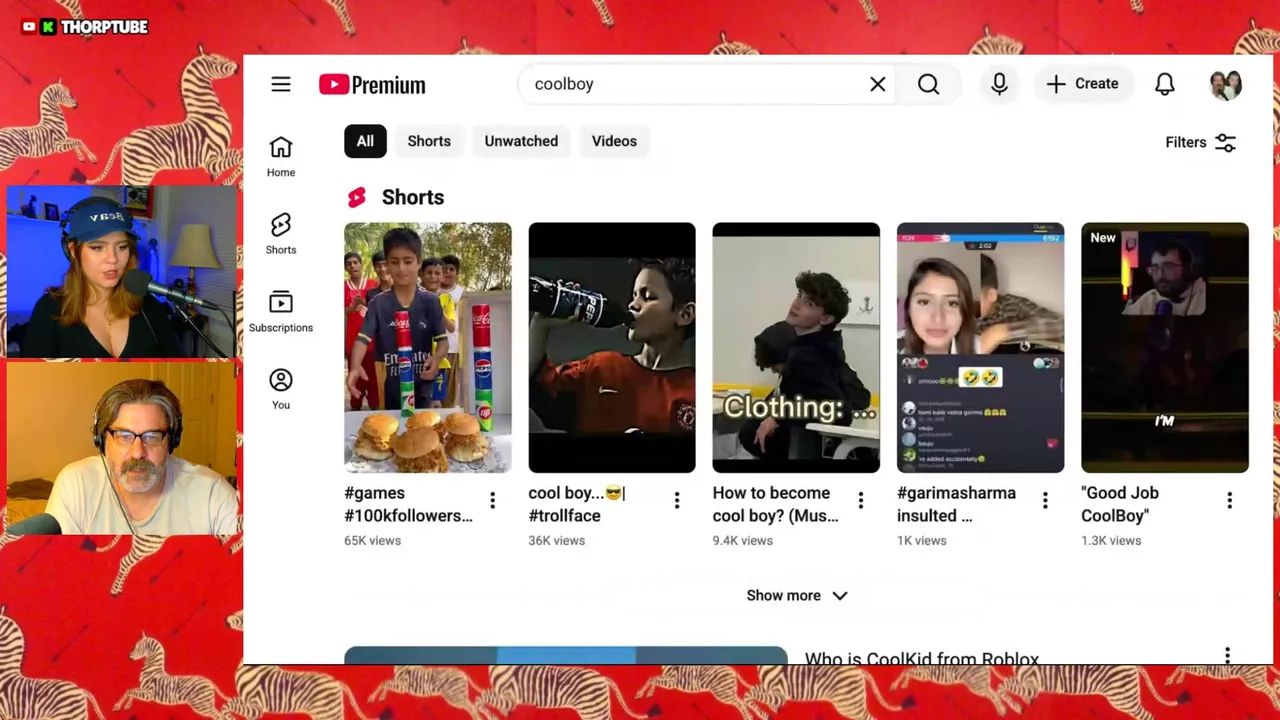
Task: Select the All filter chip
Action: click(x=365, y=141)
